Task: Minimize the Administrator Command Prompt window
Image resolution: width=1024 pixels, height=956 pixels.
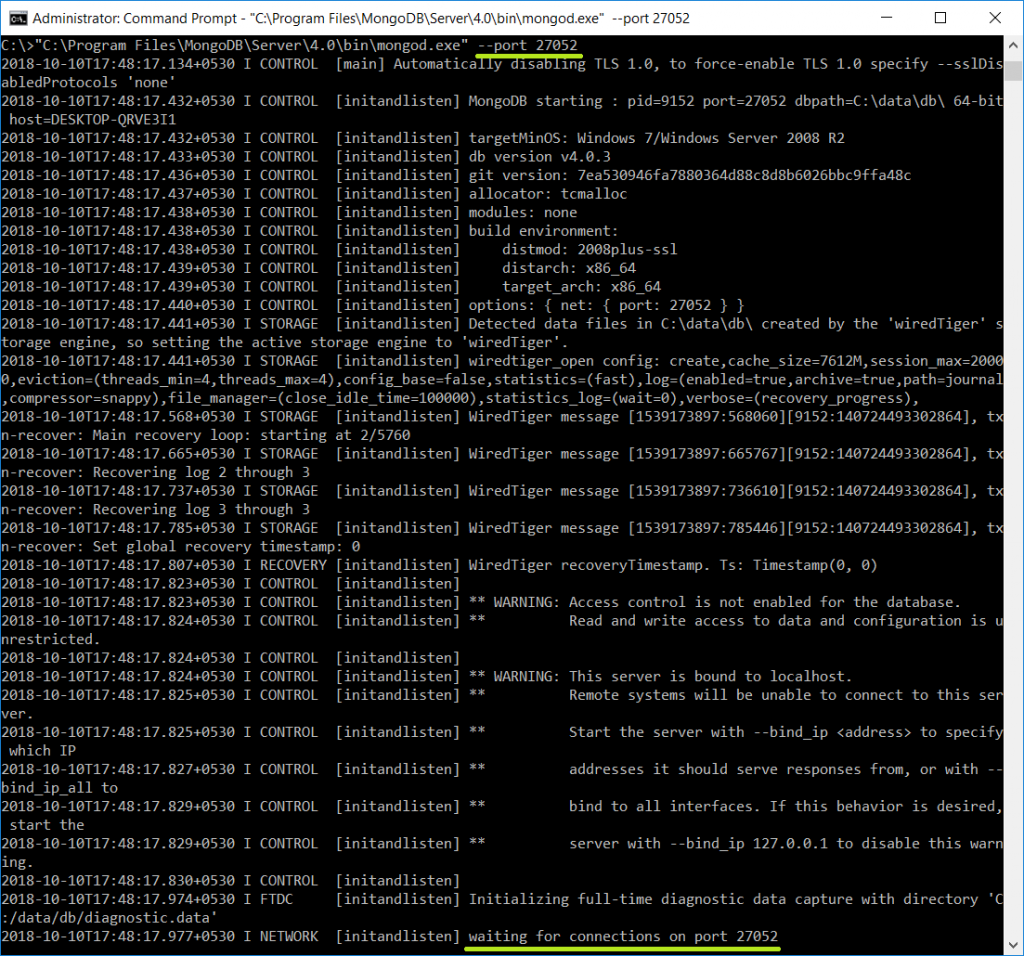Action: click(x=888, y=17)
